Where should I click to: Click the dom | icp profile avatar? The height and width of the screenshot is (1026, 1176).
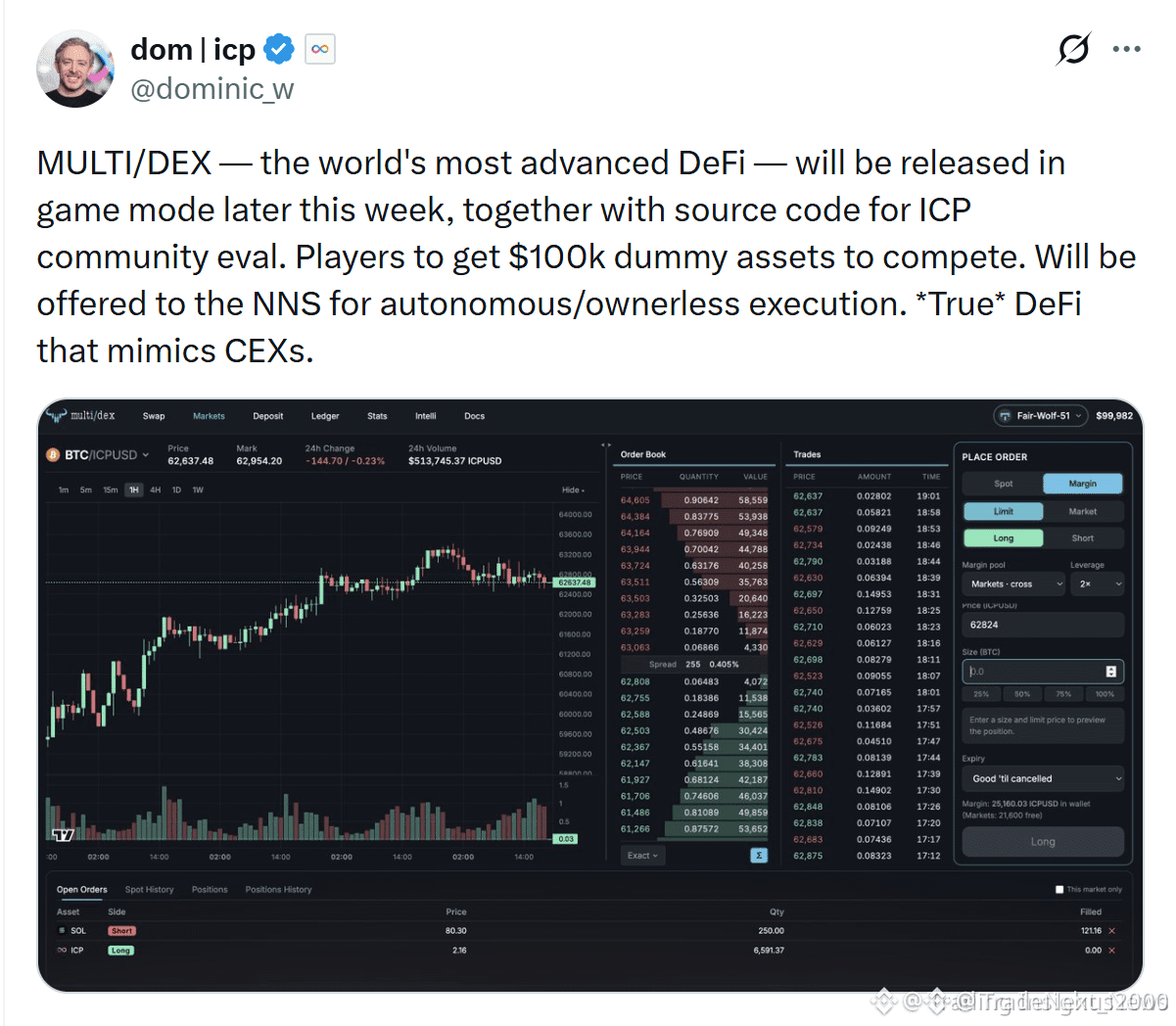[75, 69]
